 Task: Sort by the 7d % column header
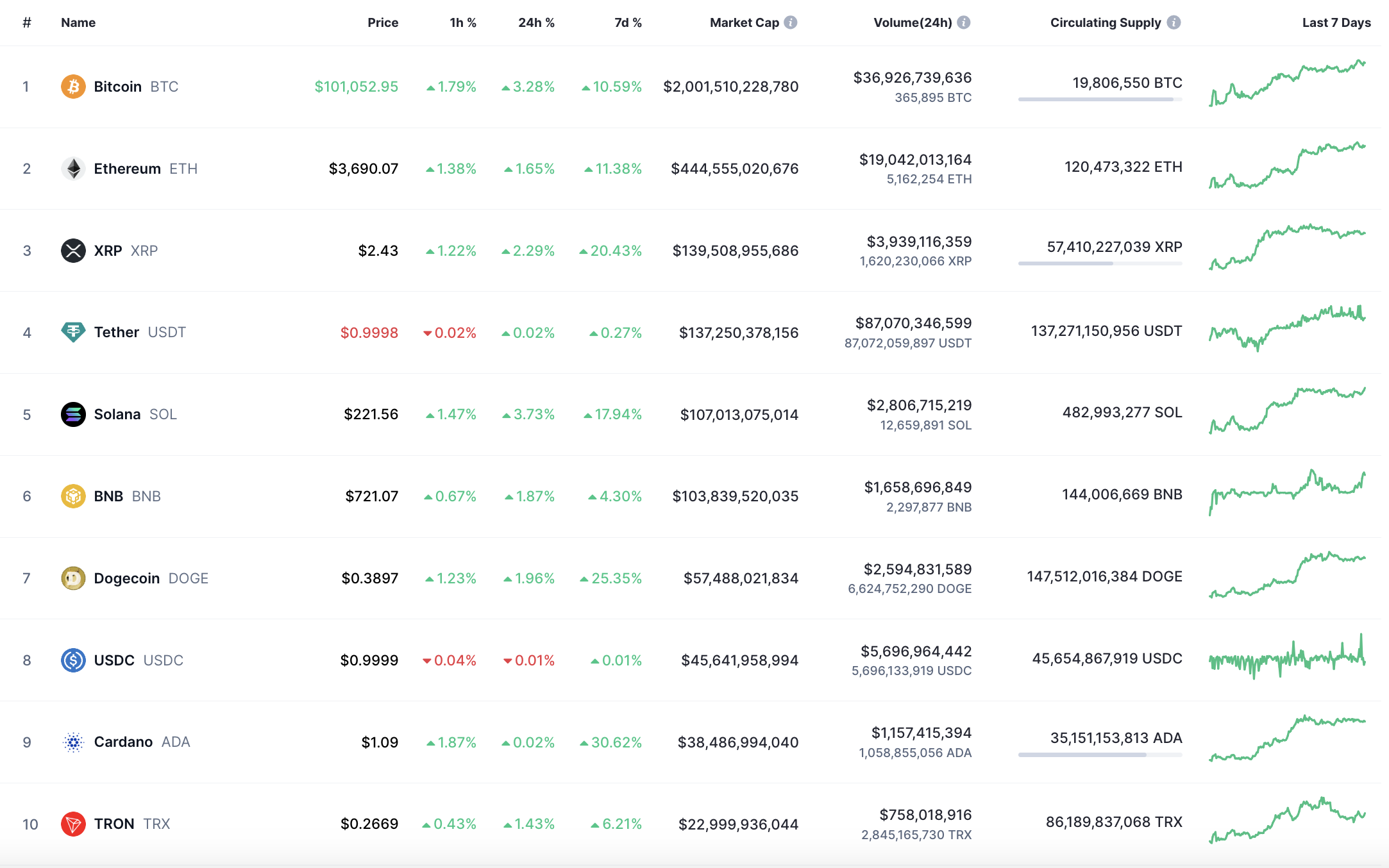click(x=628, y=22)
